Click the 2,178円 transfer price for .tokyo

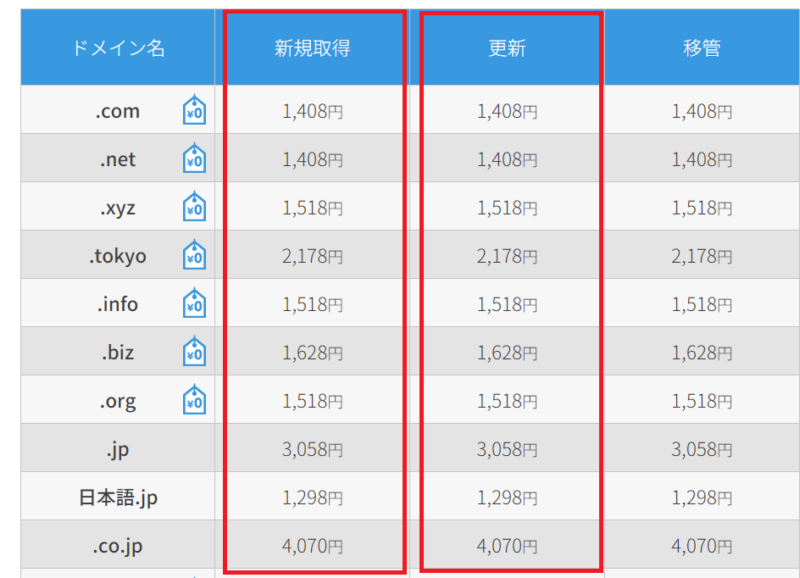[701, 256]
